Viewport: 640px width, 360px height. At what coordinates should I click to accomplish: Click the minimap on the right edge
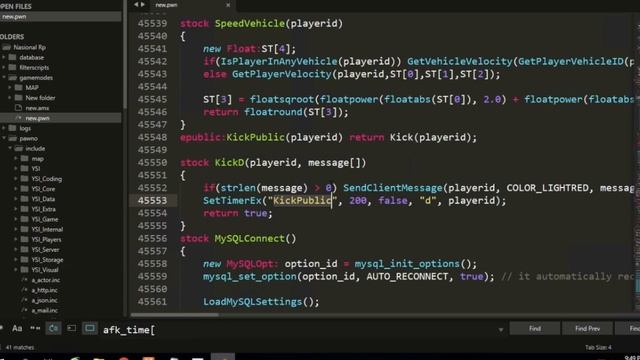click(637, 163)
